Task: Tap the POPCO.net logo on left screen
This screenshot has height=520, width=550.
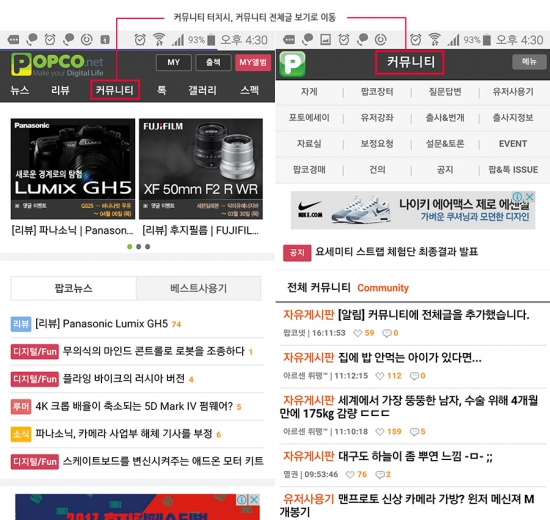Action: [x=57, y=65]
